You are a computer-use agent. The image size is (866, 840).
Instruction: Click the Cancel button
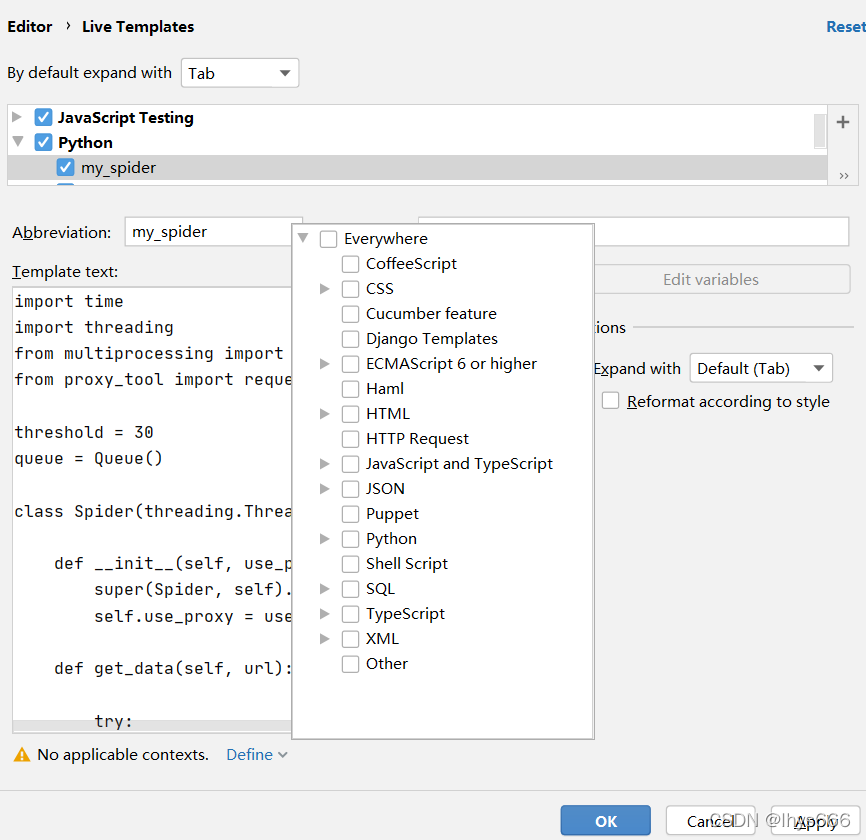pyautogui.click(x=710, y=821)
